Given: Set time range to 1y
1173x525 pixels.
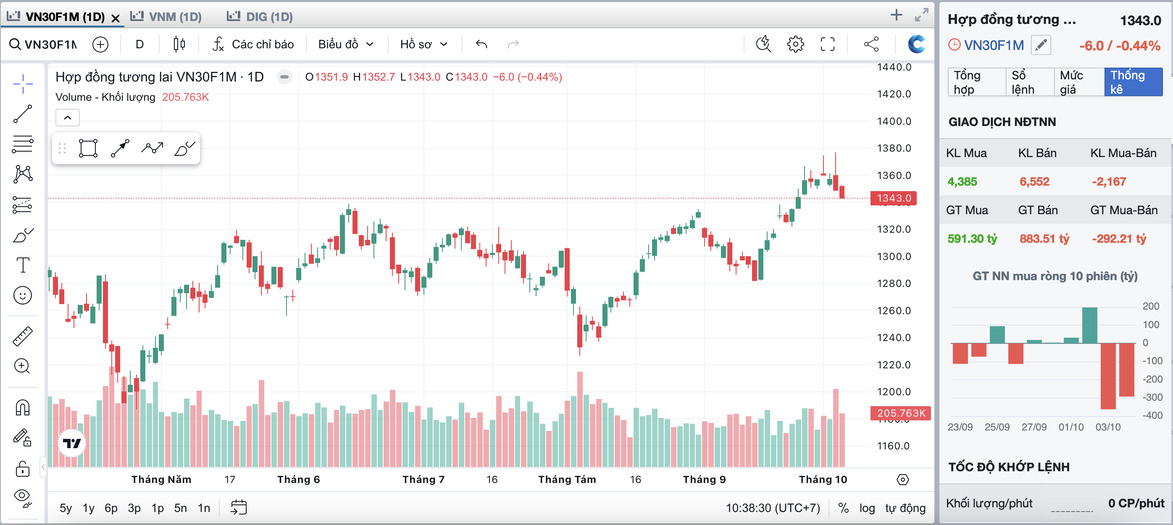Looking at the screenshot, I should 88,508.
